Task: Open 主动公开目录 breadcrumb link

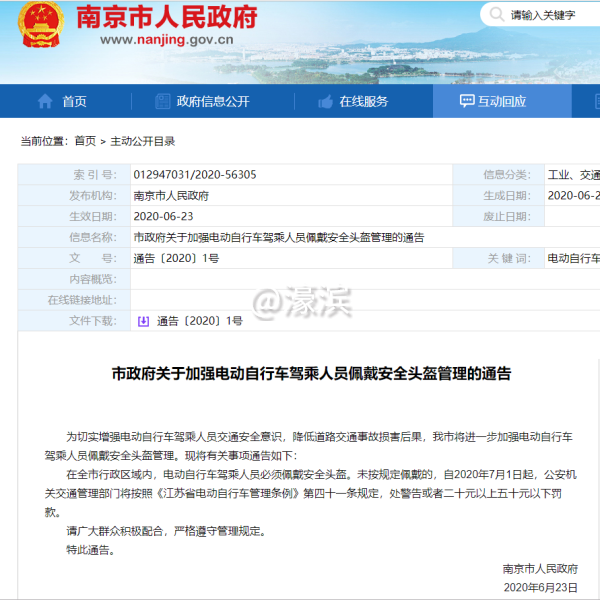Action: click(142, 141)
